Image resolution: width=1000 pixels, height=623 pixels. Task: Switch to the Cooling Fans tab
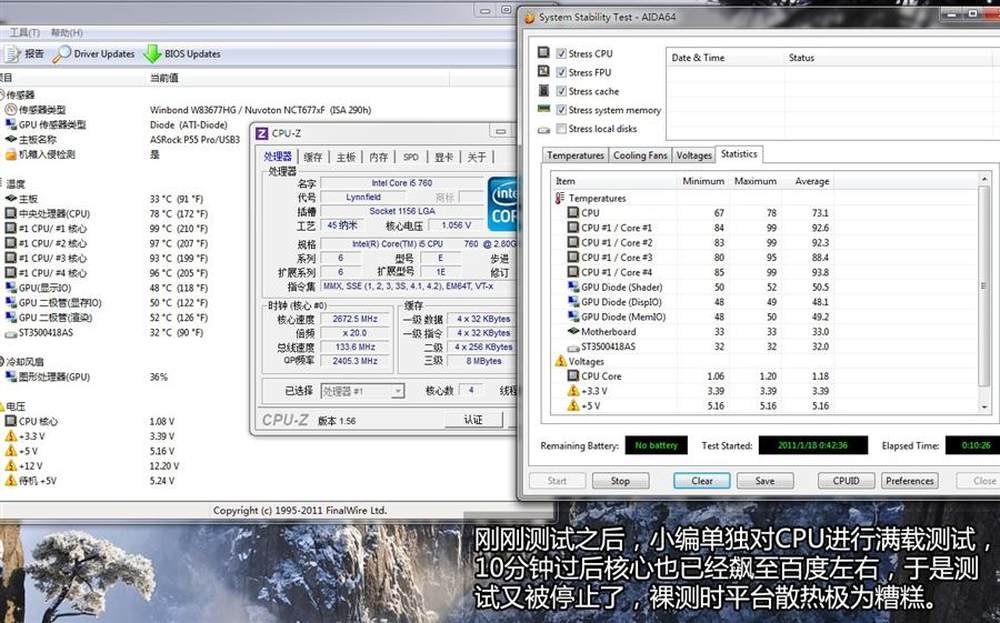(640, 155)
